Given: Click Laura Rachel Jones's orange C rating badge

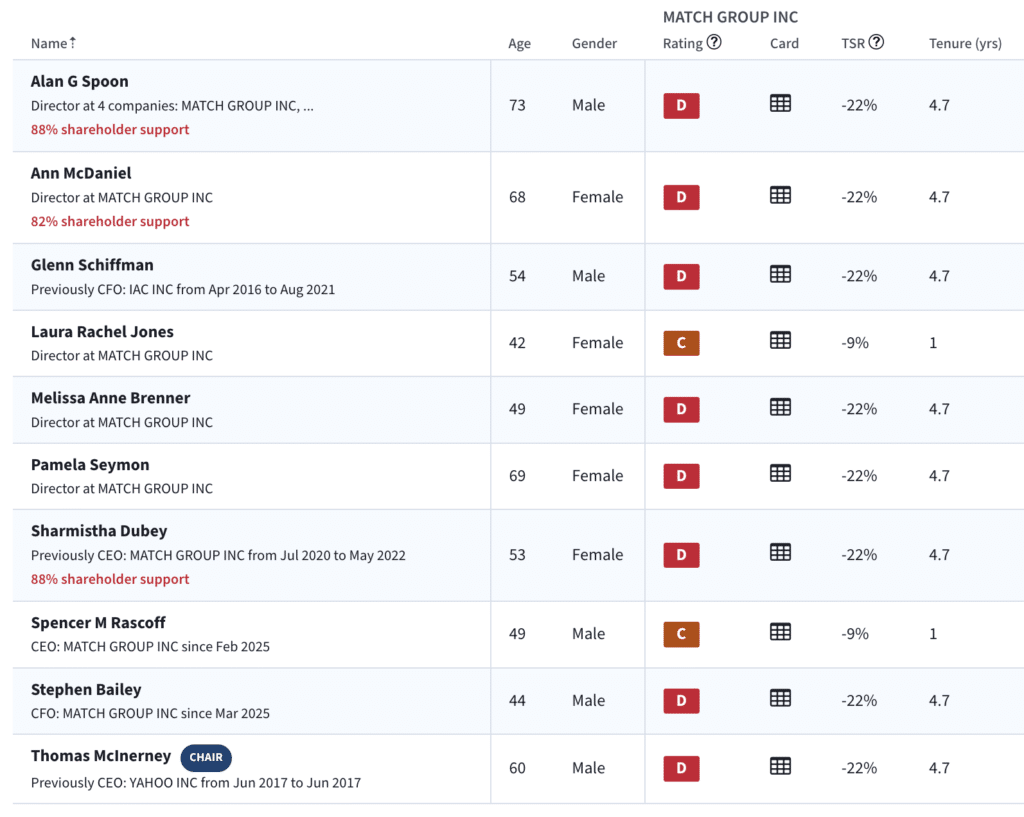Looking at the screenshot, I should [681, 343].
